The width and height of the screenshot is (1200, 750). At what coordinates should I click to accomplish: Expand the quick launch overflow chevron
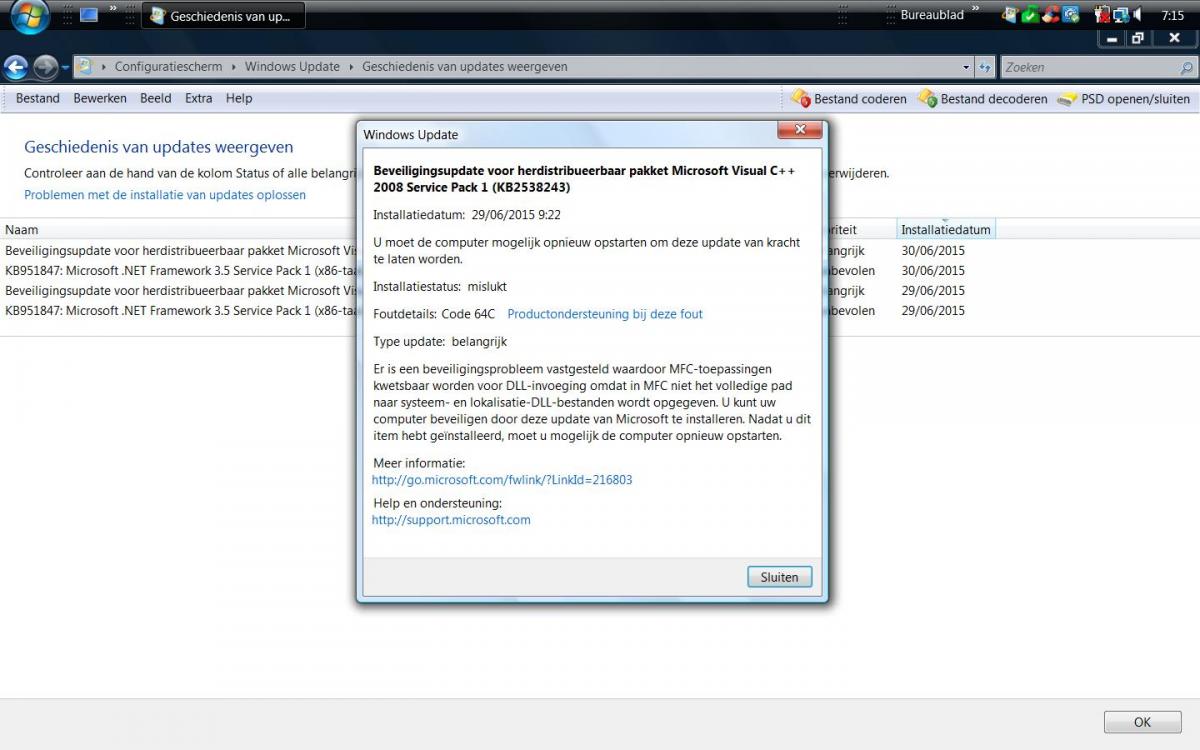[x=113, y=9]
